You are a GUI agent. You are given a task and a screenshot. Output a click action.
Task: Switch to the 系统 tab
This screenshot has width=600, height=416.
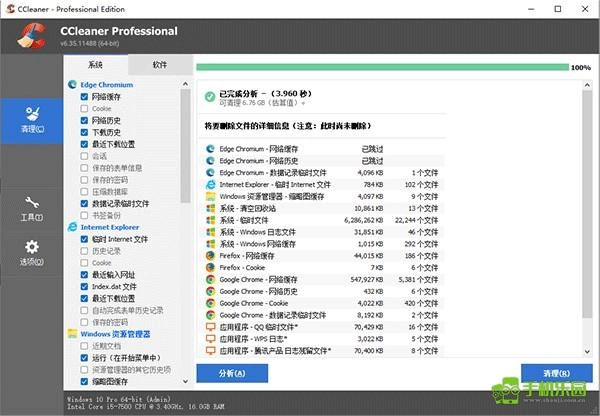pyautogui.click(x=95, y=64)
